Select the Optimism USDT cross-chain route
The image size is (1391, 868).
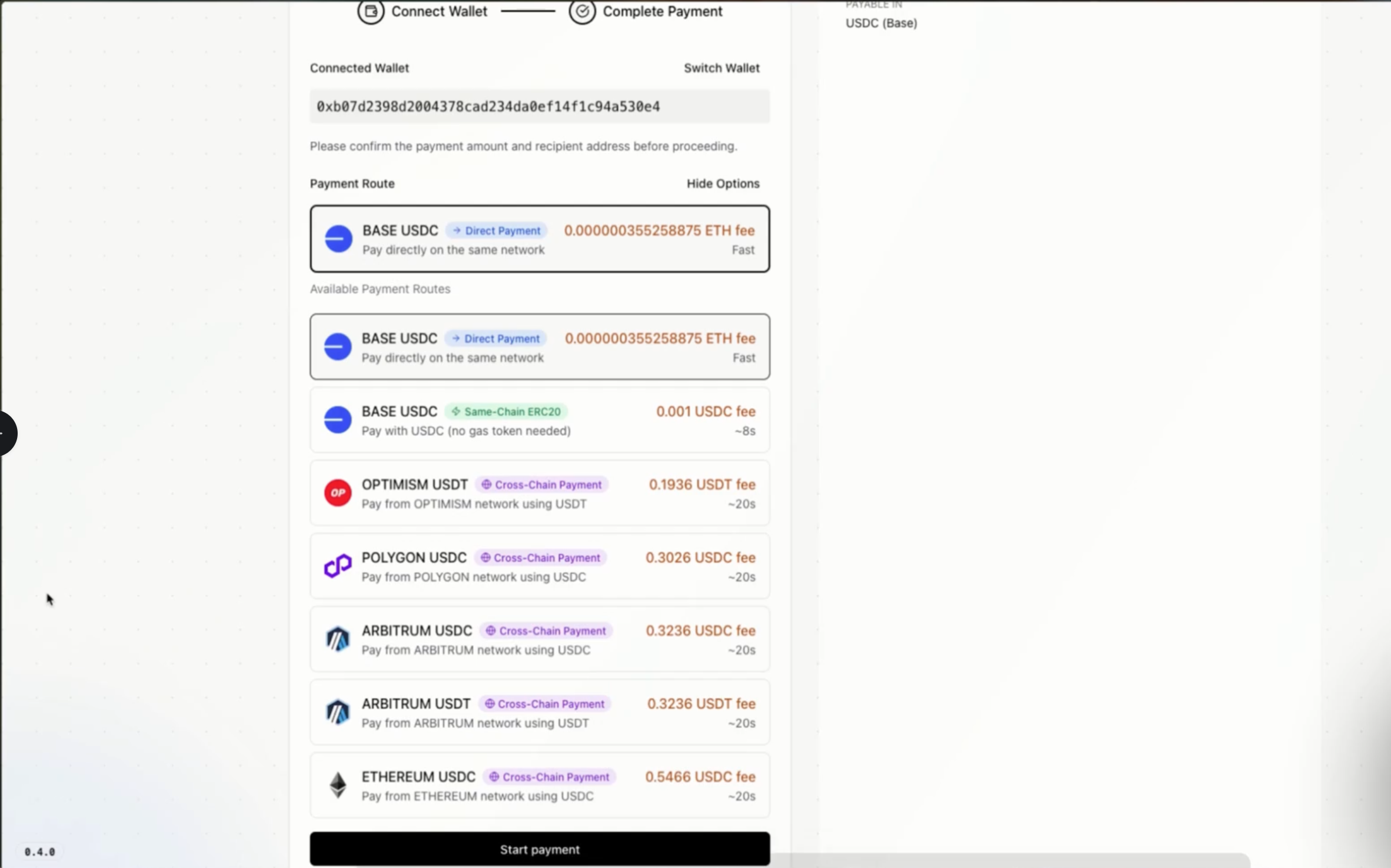click(x=540, y=493)
